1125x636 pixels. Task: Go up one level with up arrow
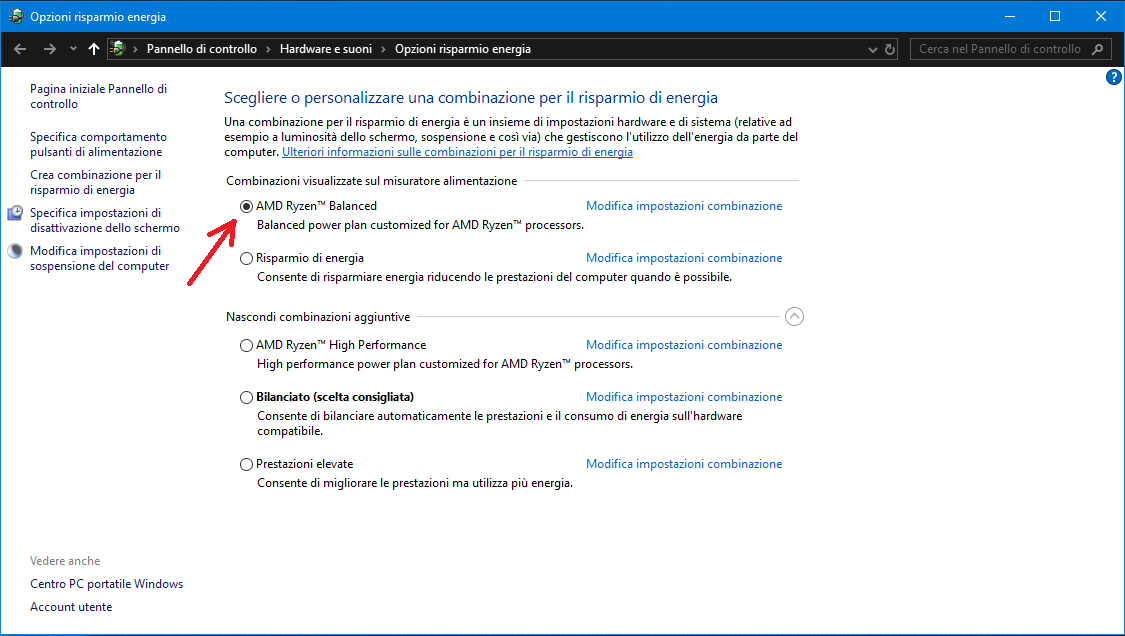click(x=93, y=49)
